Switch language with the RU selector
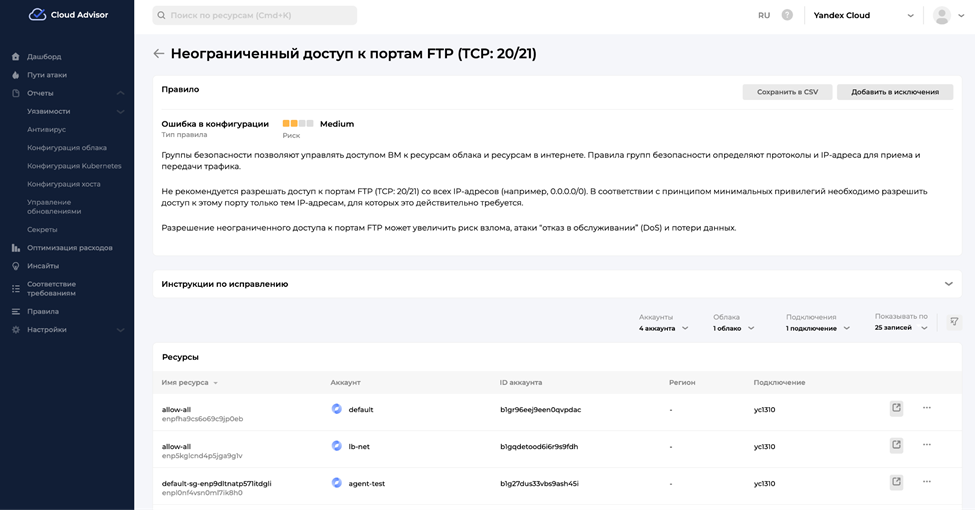The height and width of the screenshot is (510, 975). pos(764,15)
